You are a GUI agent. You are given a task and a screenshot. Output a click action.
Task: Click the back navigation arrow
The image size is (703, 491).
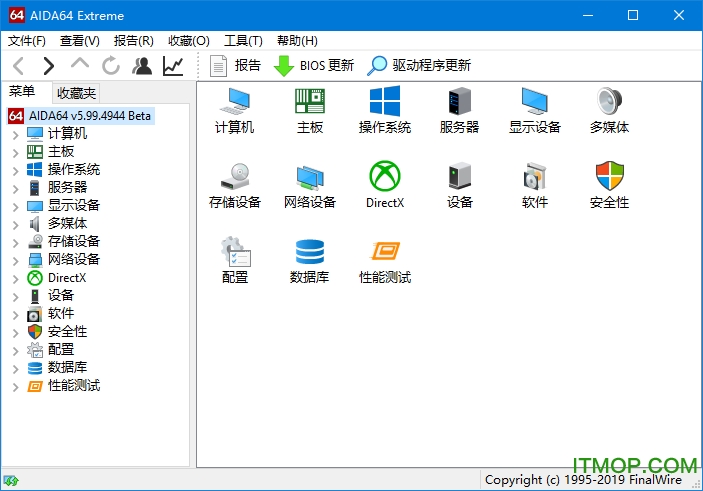(x=19, y=66)
